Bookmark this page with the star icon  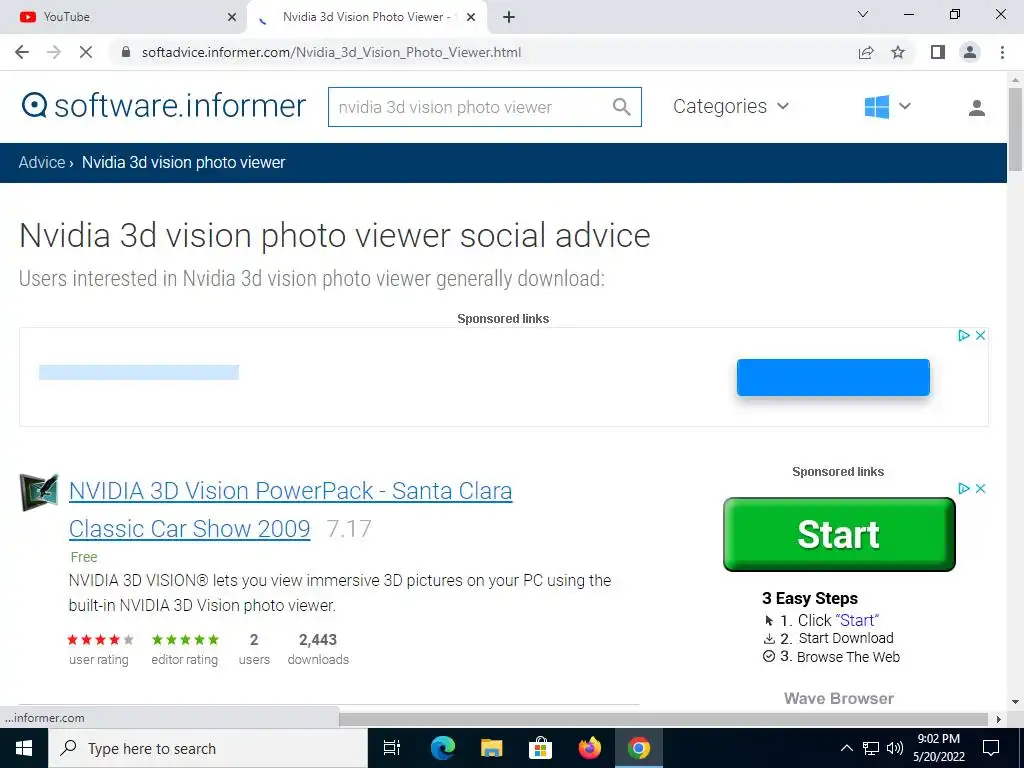898,52
